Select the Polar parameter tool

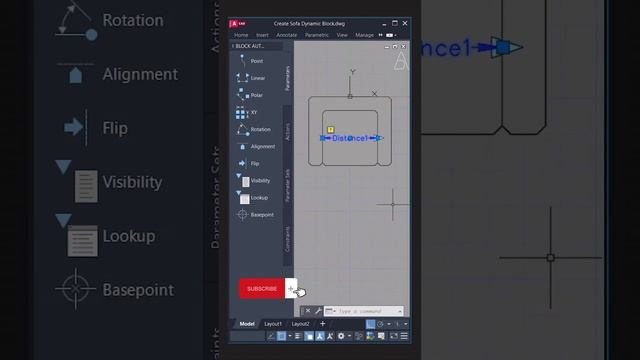(x=250, y=95)
